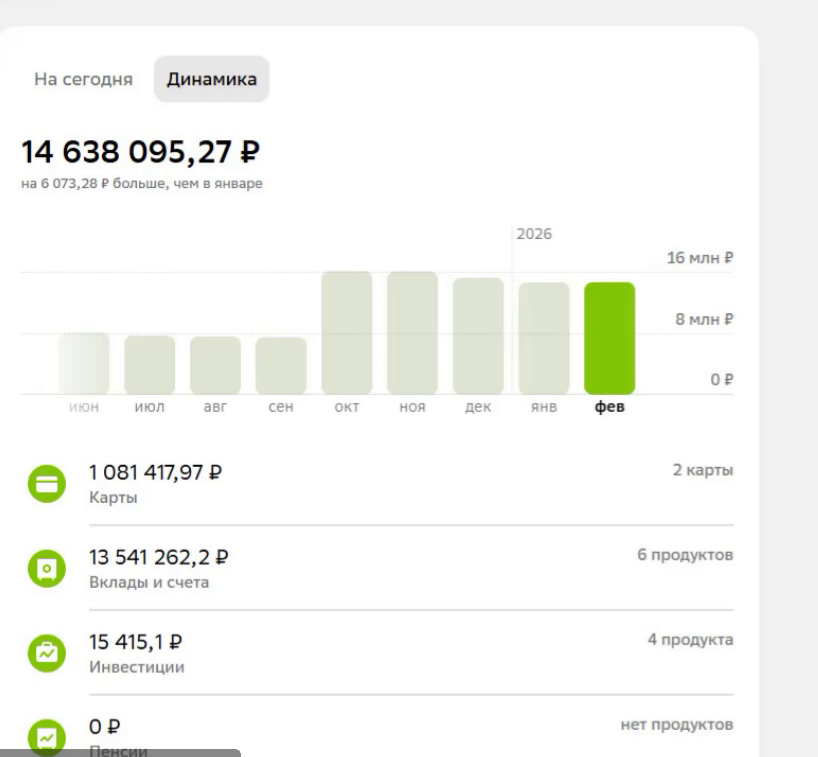
Task: Click the Пенсии green icon
Action: click(x=46, y=736)
